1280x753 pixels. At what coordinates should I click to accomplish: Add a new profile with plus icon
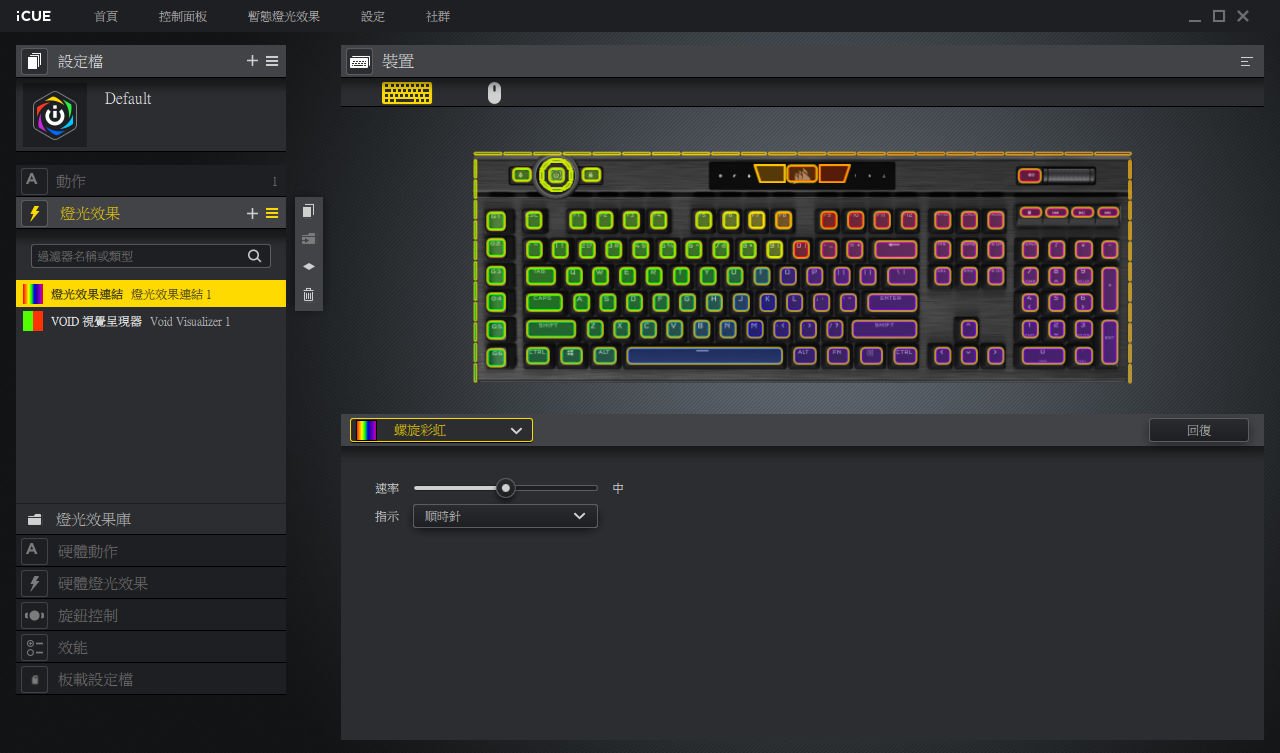pos(252,61)
